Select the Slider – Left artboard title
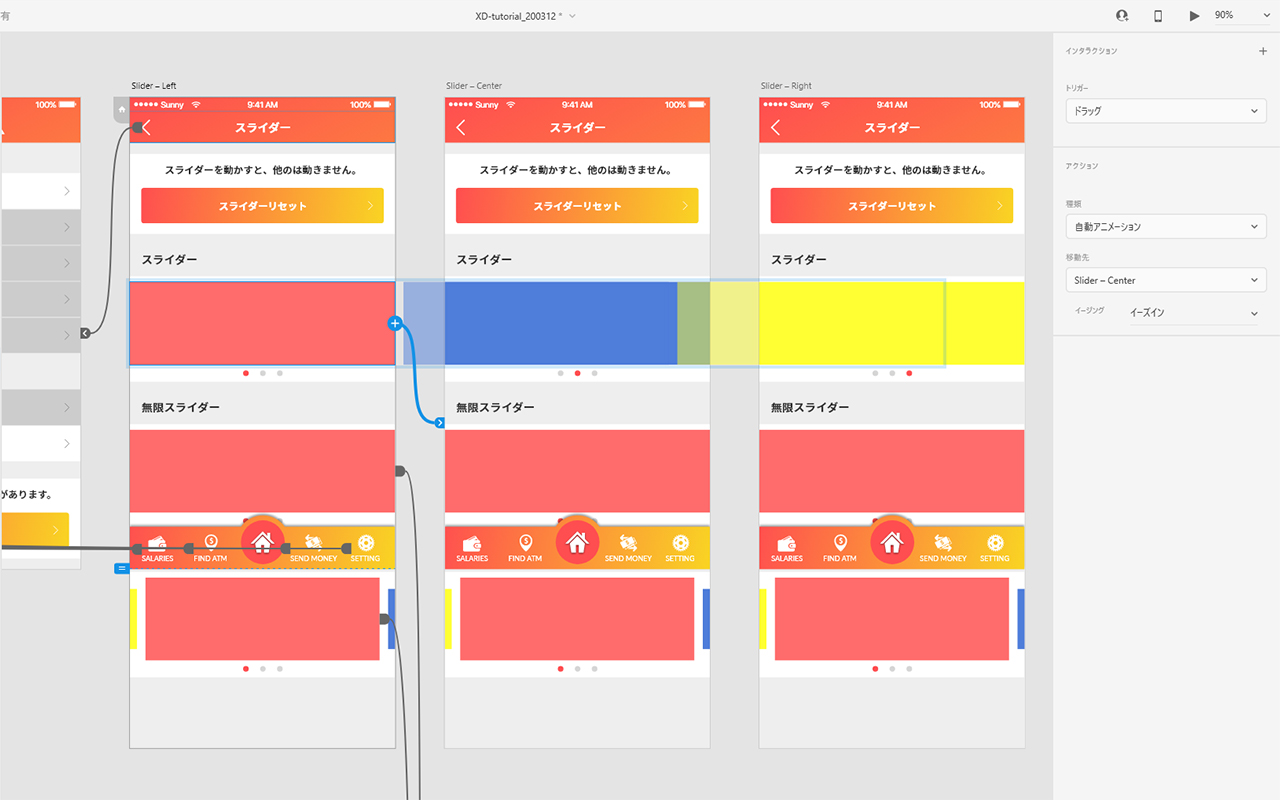The image size is (1280, 800). coord(154,86)
